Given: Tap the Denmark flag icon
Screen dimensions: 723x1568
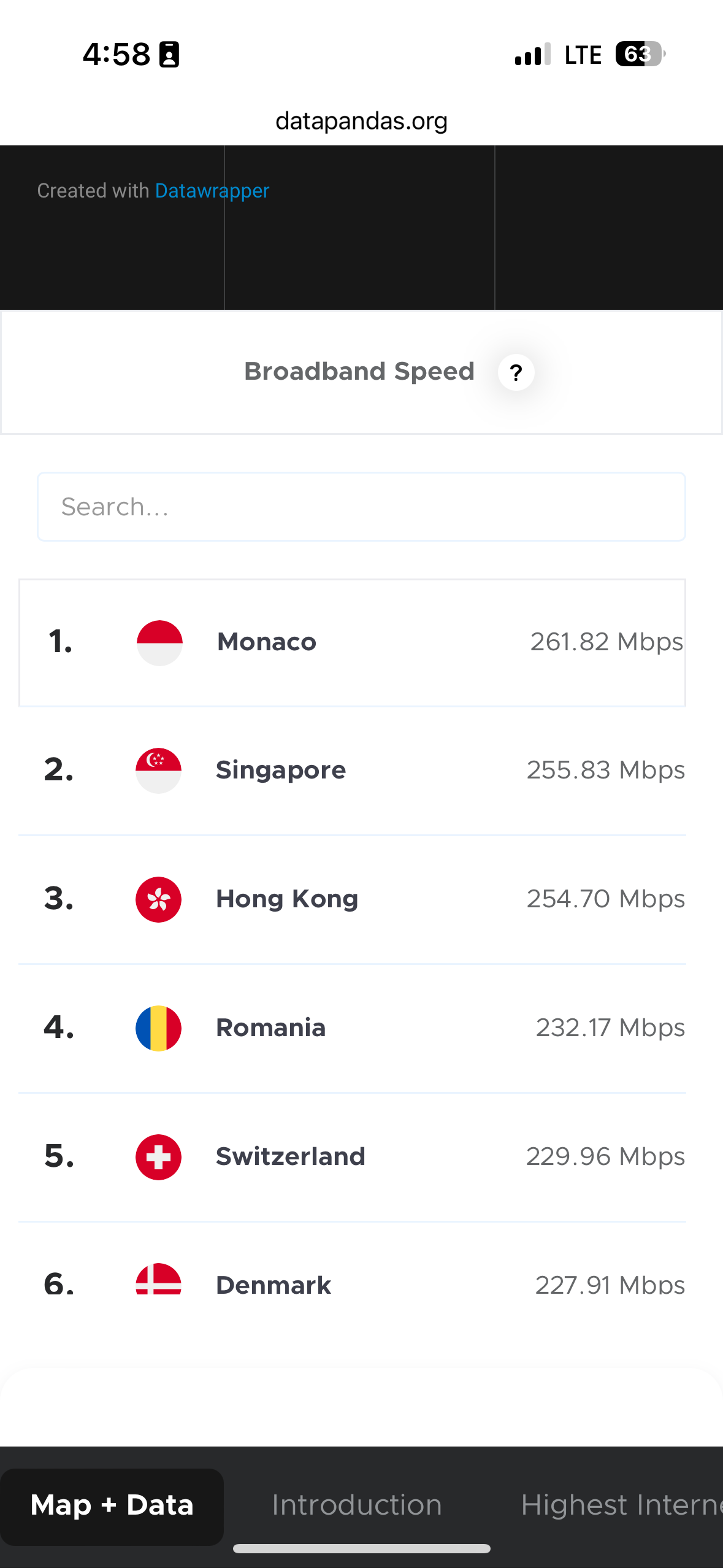Looking at the screenshot, I should (x=158, y=1280).
